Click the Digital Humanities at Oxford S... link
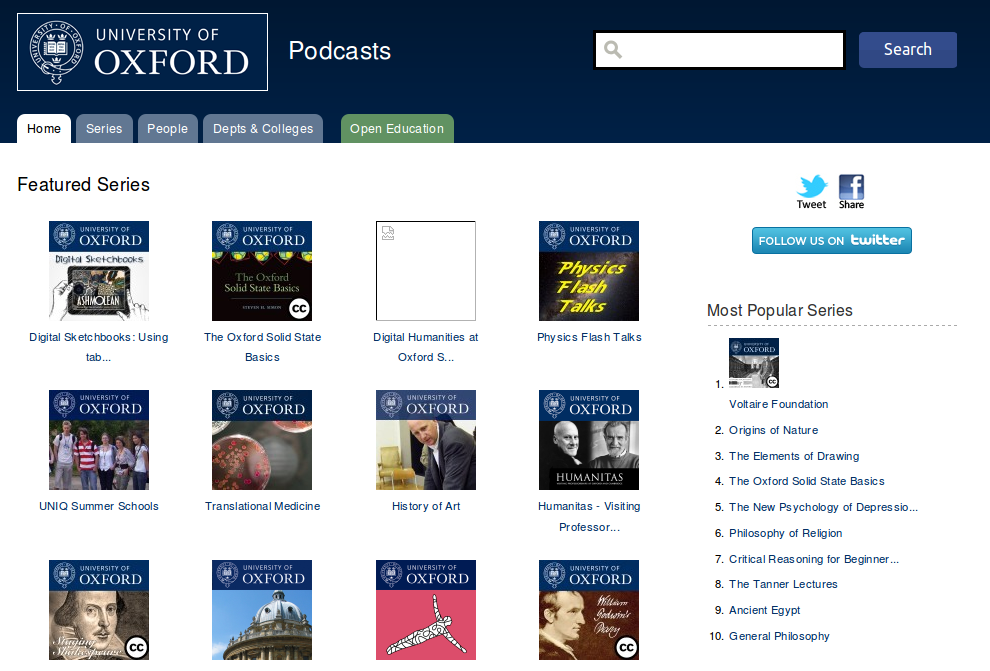 (x=426, y=347)
